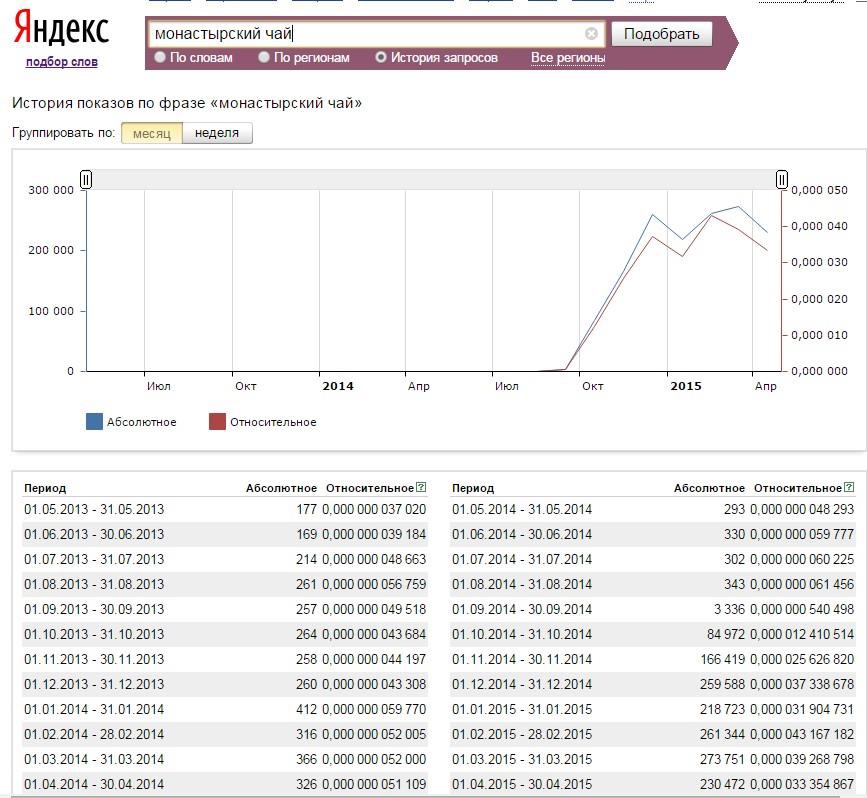Click the Абсолютное legend label
The image size is (867, 798).
pos(142,422)
